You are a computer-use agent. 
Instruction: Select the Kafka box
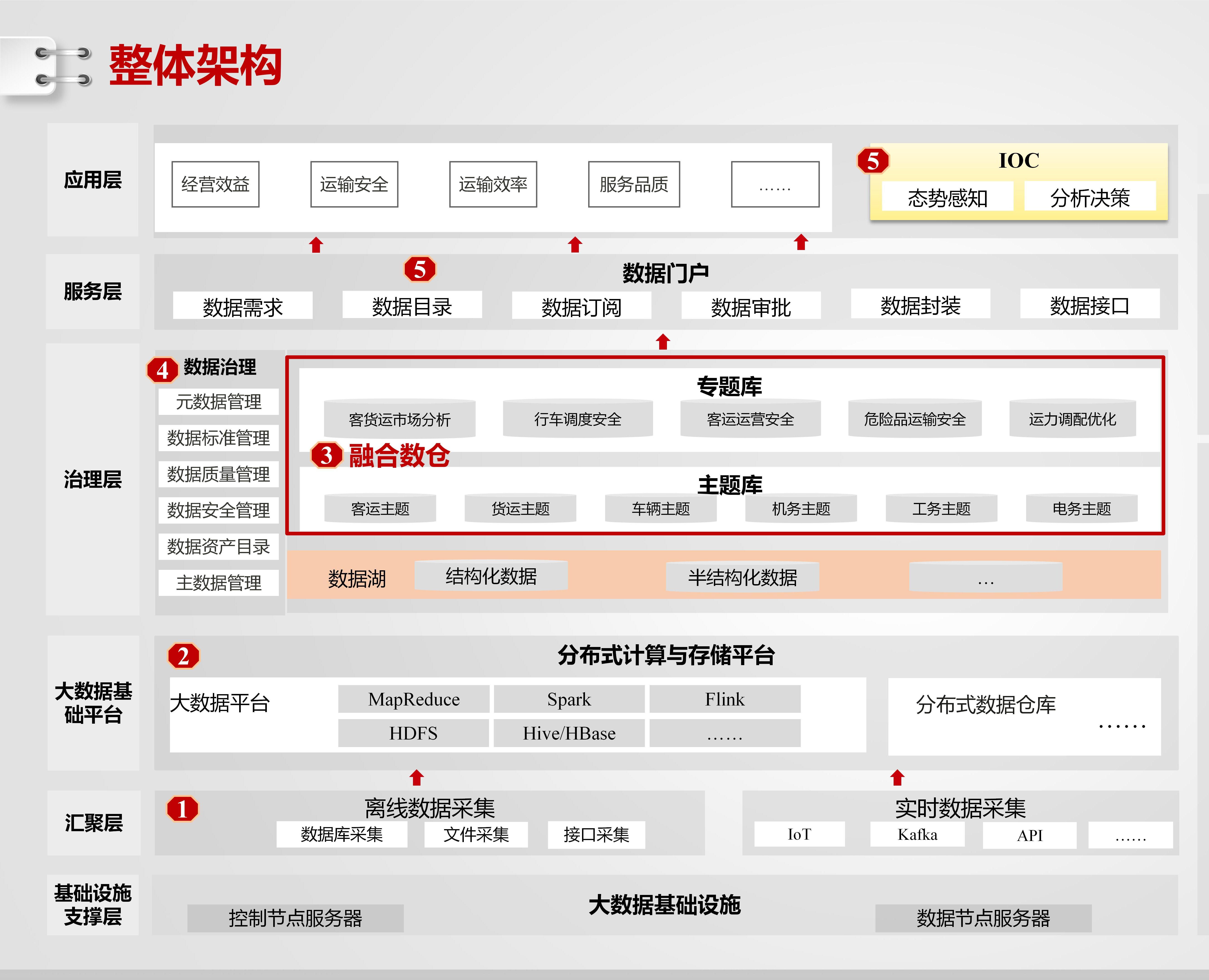[x=918, y=834]
